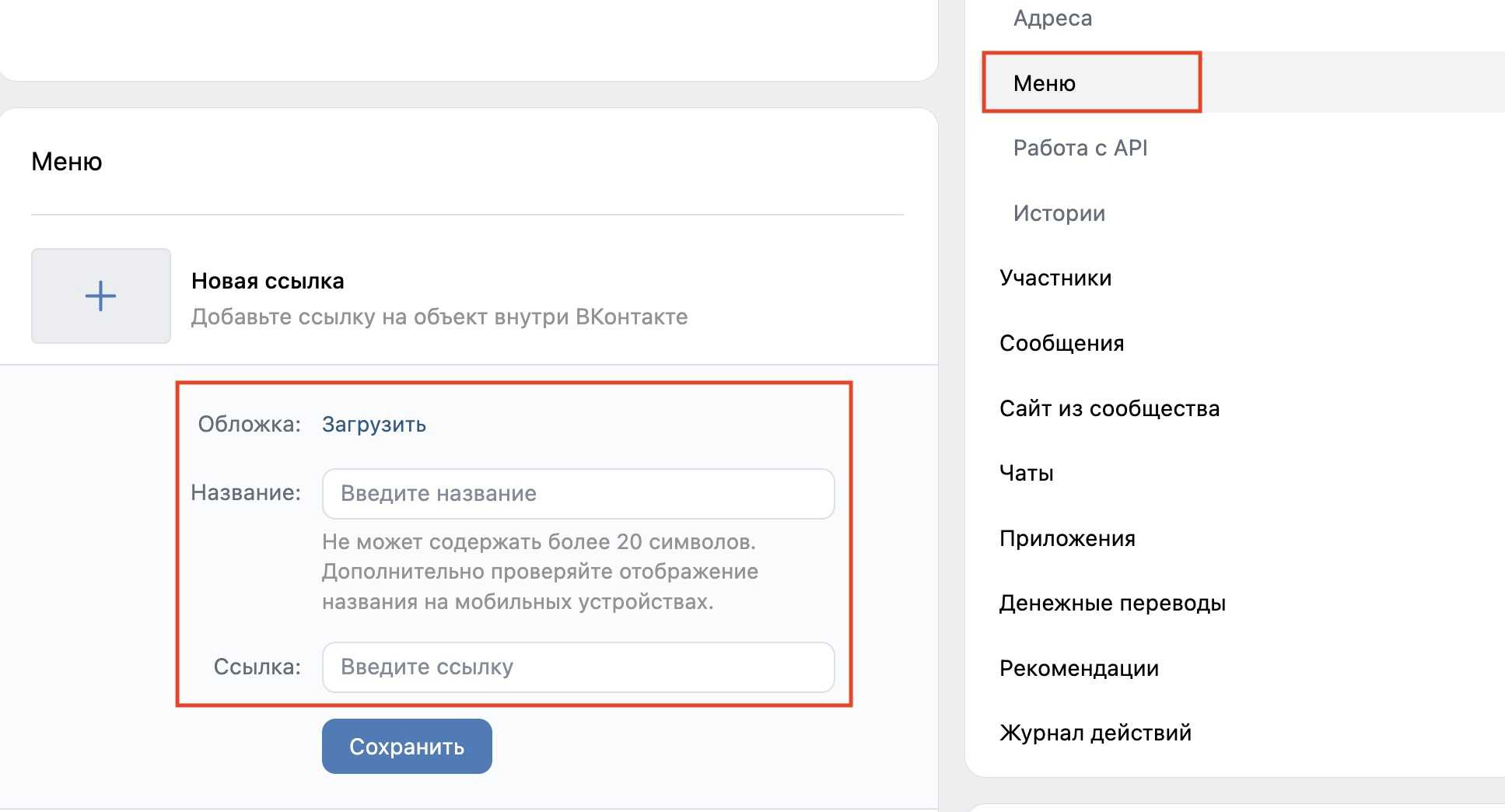Select the highlighted Меню sidebar item
Screen dimensions: 1505x812
1045,83
